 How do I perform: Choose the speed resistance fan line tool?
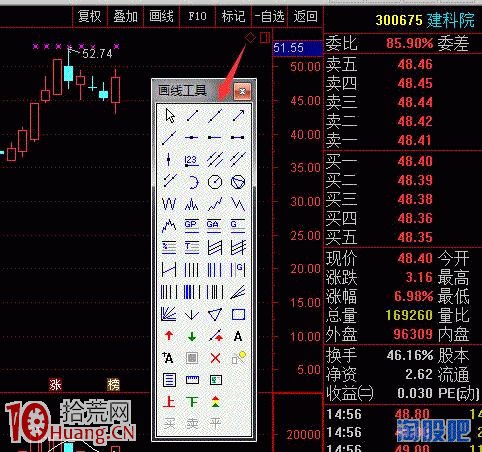238,292
